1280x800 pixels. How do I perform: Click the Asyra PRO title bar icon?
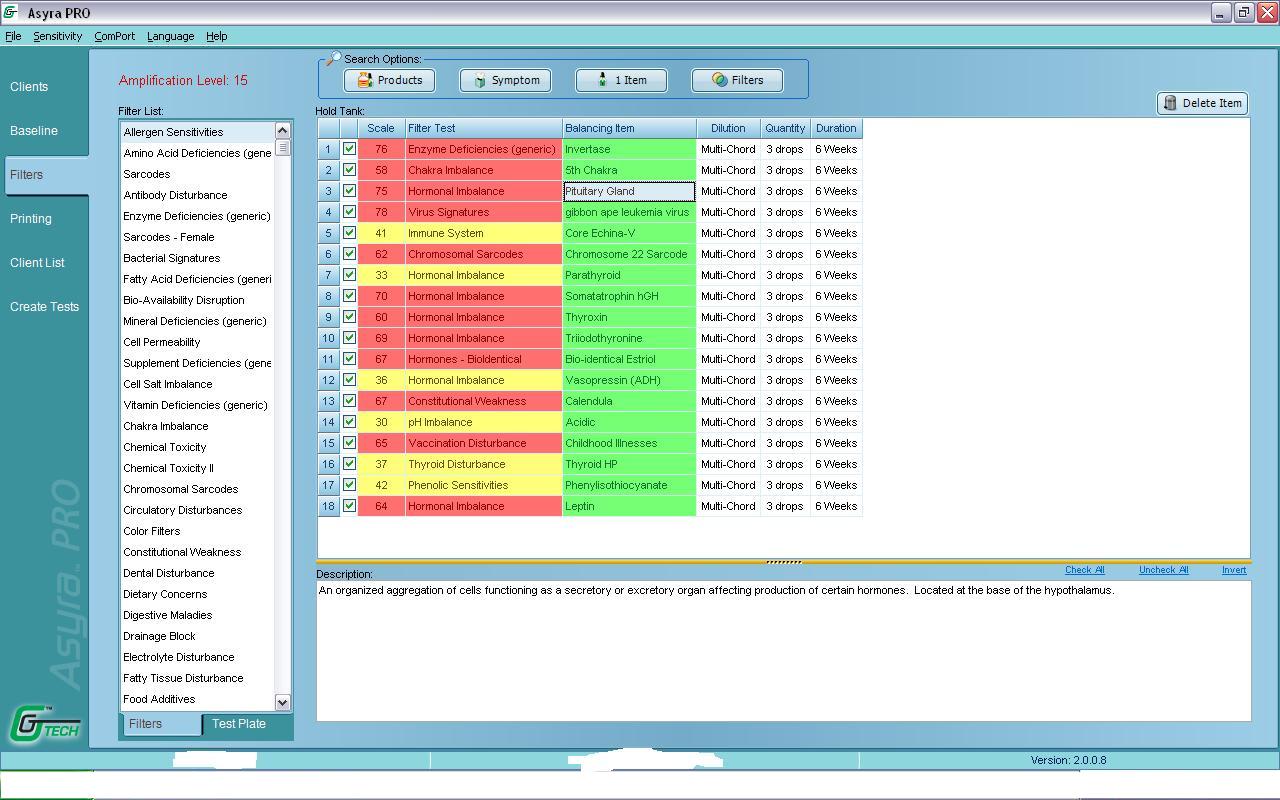(11, 12)
